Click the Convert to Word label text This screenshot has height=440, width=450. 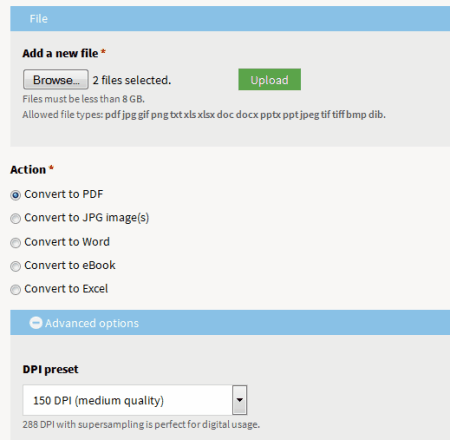click(67, 242)
